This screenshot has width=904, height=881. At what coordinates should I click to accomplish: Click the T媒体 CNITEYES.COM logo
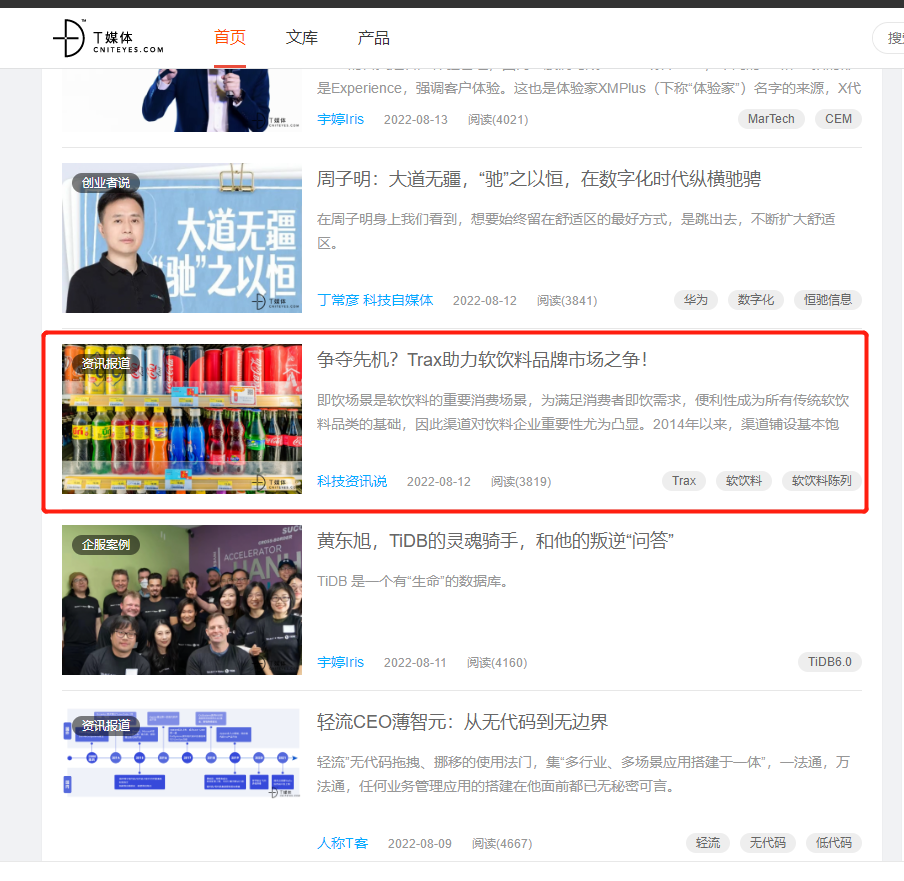[108, 38]
